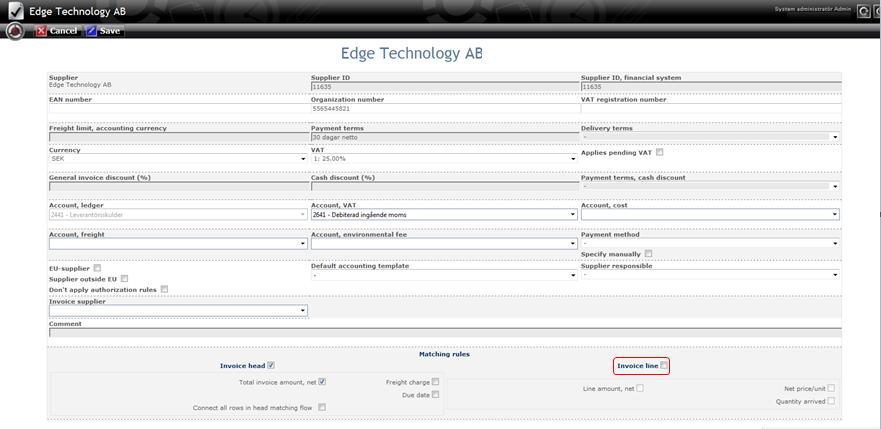The width and height of the screenshot is (881, 429).
Task: Check Connect all rows in head matching flow
Action: (x=322, y=408)
